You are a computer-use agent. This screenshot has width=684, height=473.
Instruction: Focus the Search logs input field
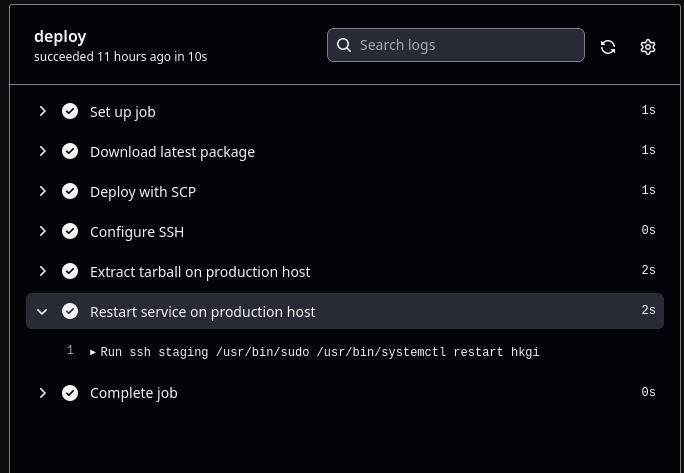[x=465, y=45]
